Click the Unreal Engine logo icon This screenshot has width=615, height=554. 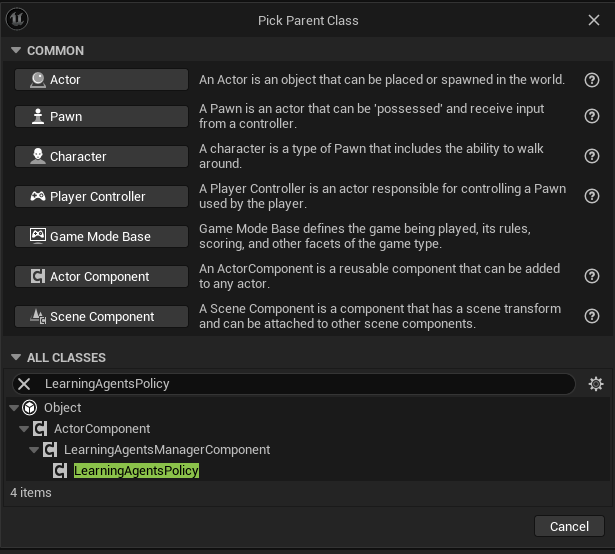tap(17, 19)
